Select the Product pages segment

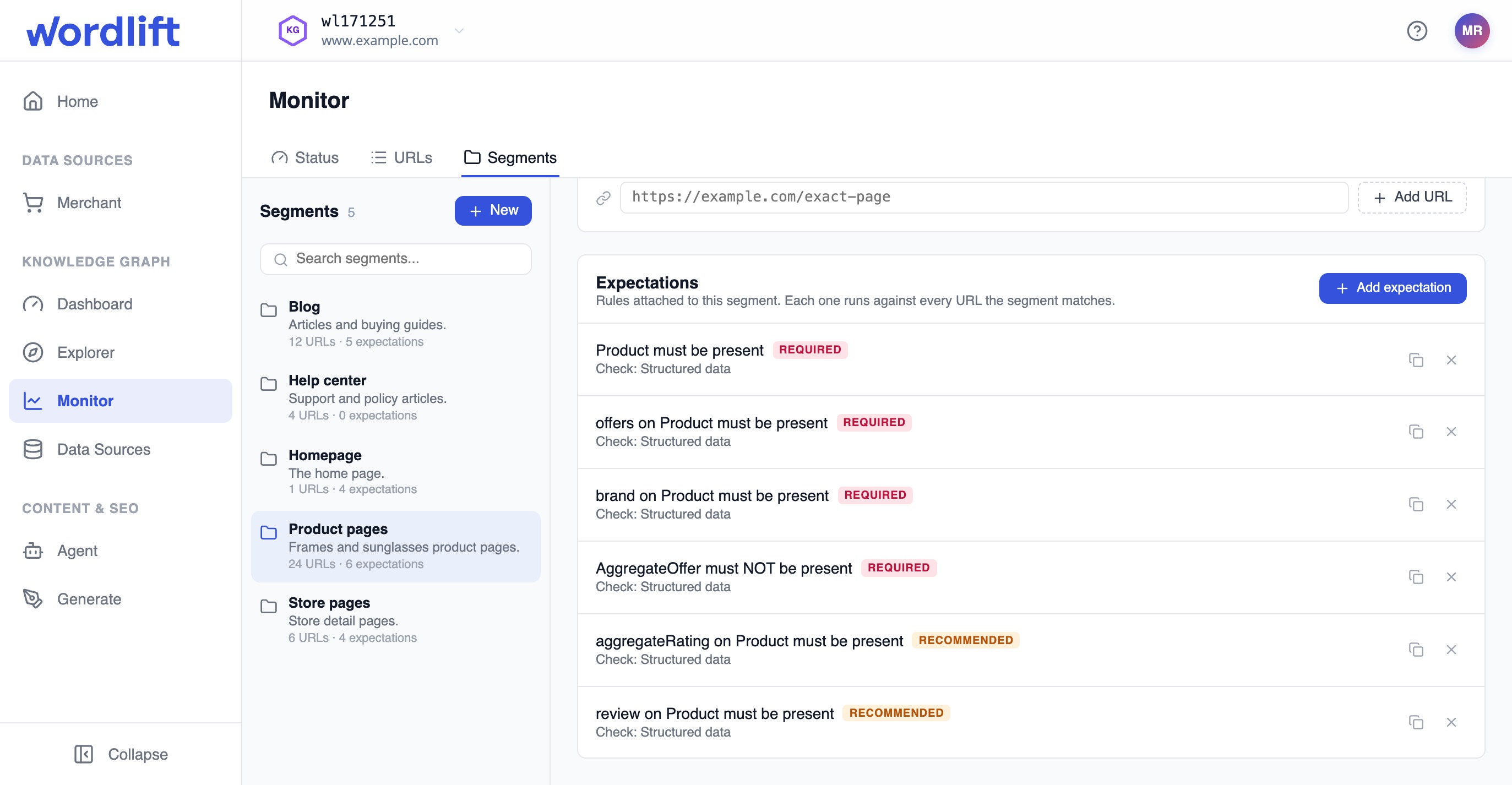395,546
